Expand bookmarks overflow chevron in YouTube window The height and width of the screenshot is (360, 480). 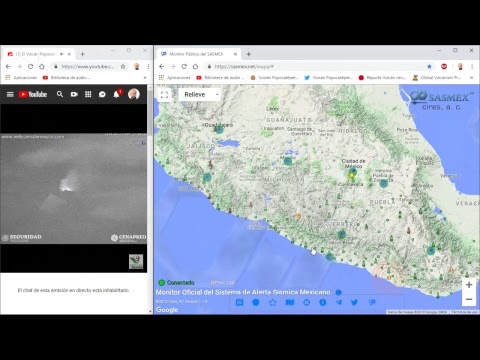tap(145, 78)
